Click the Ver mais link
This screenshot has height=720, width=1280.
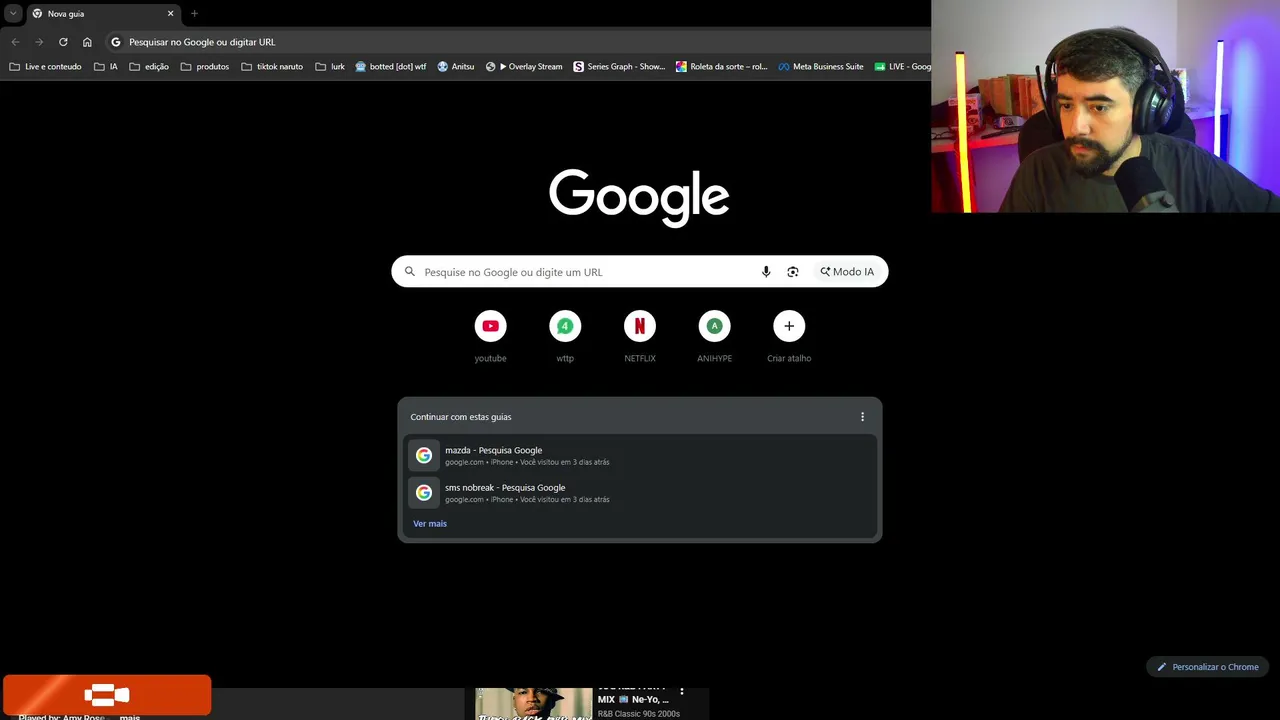point(430,524)
